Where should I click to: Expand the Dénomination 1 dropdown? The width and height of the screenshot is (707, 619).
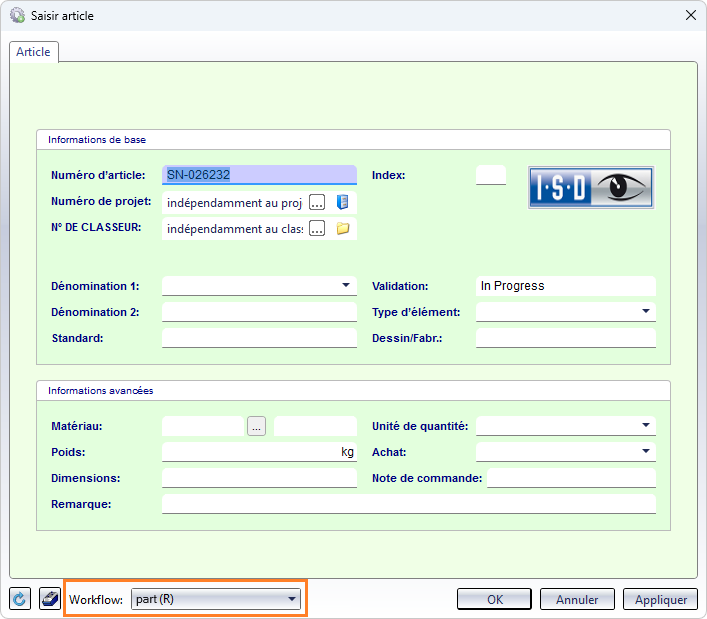point(346,285)
